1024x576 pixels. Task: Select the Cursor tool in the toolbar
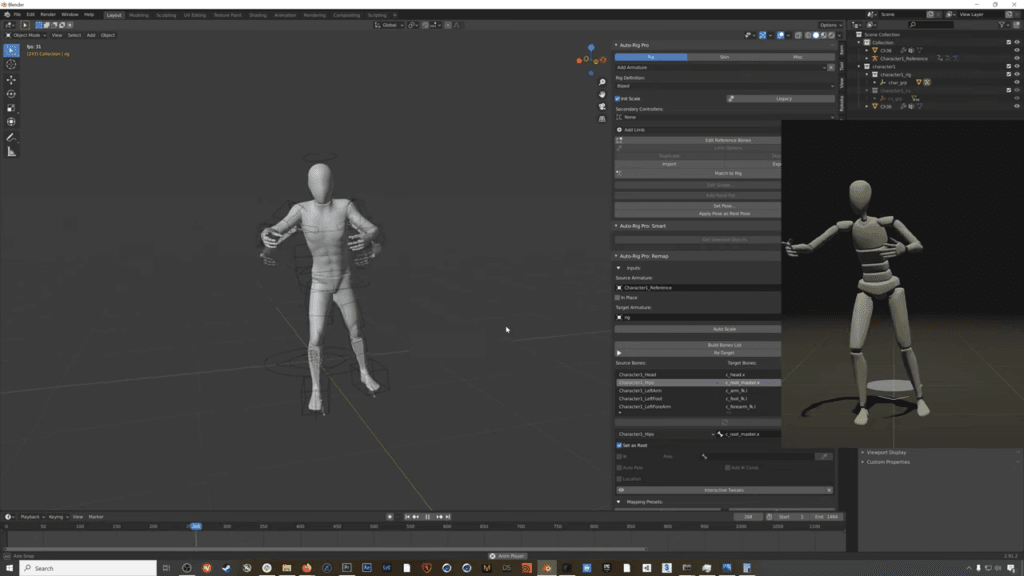click(x=11, y=65)
